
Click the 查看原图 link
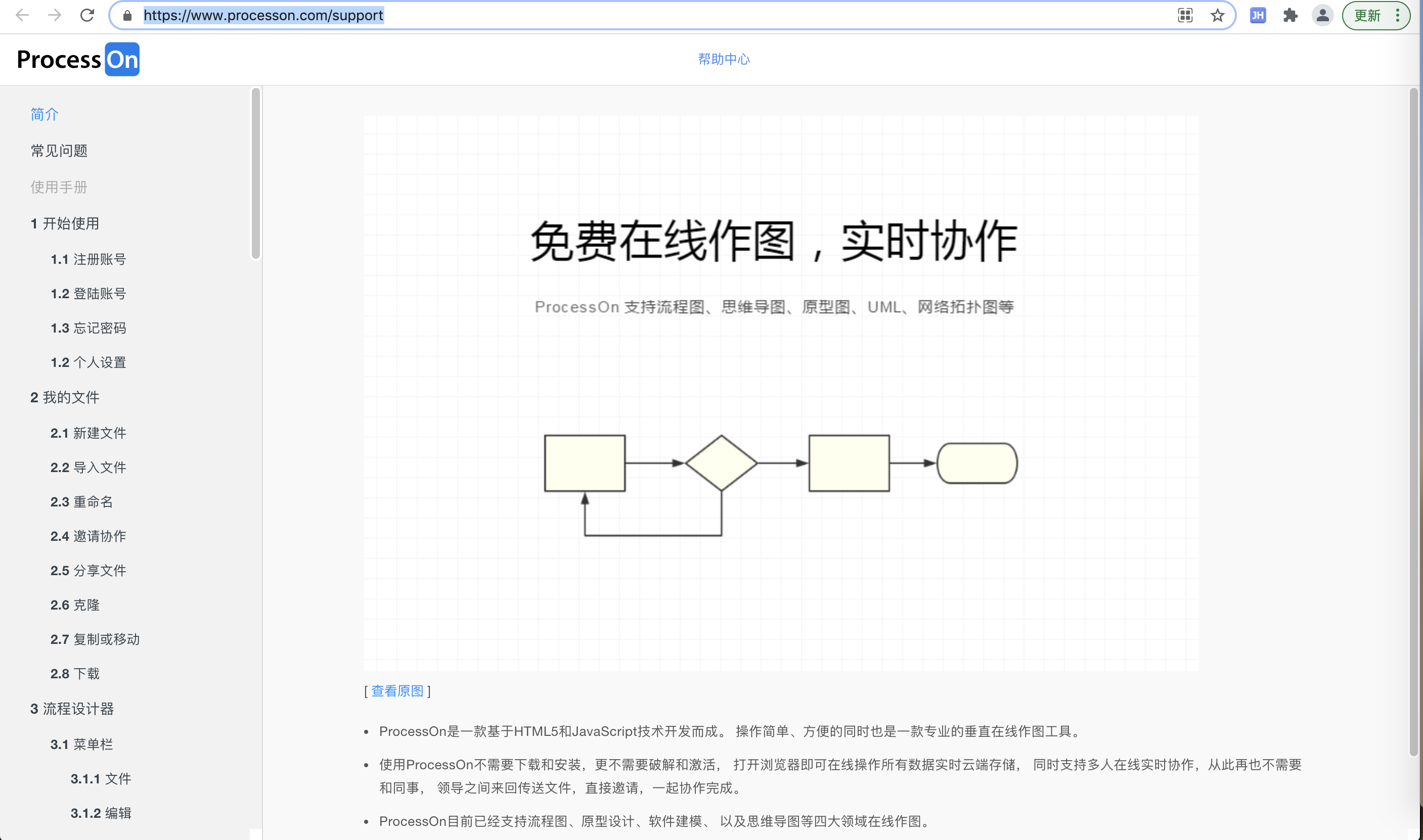(x=397, y=691)
